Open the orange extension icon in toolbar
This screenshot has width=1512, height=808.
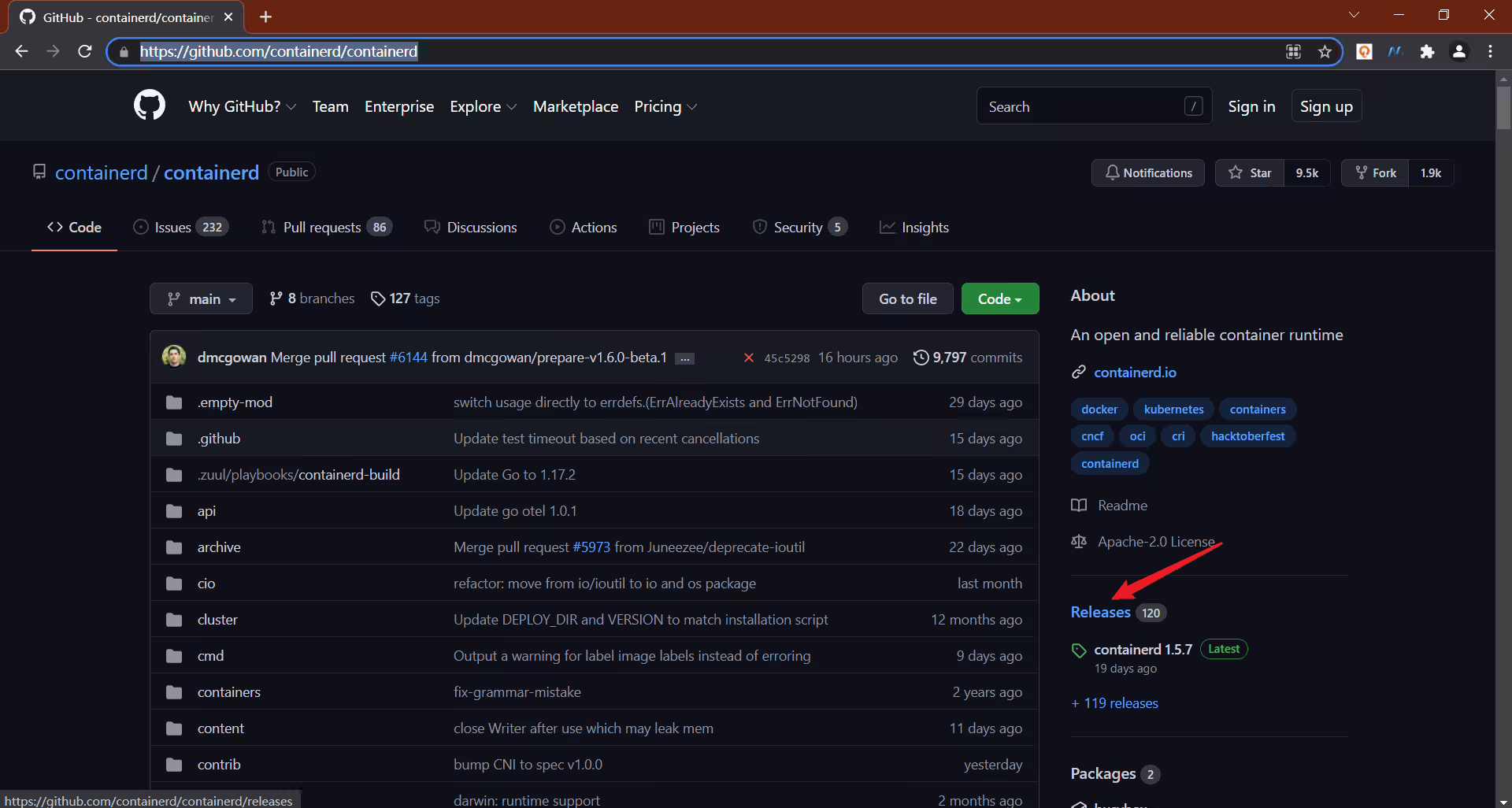(1364, 51)
